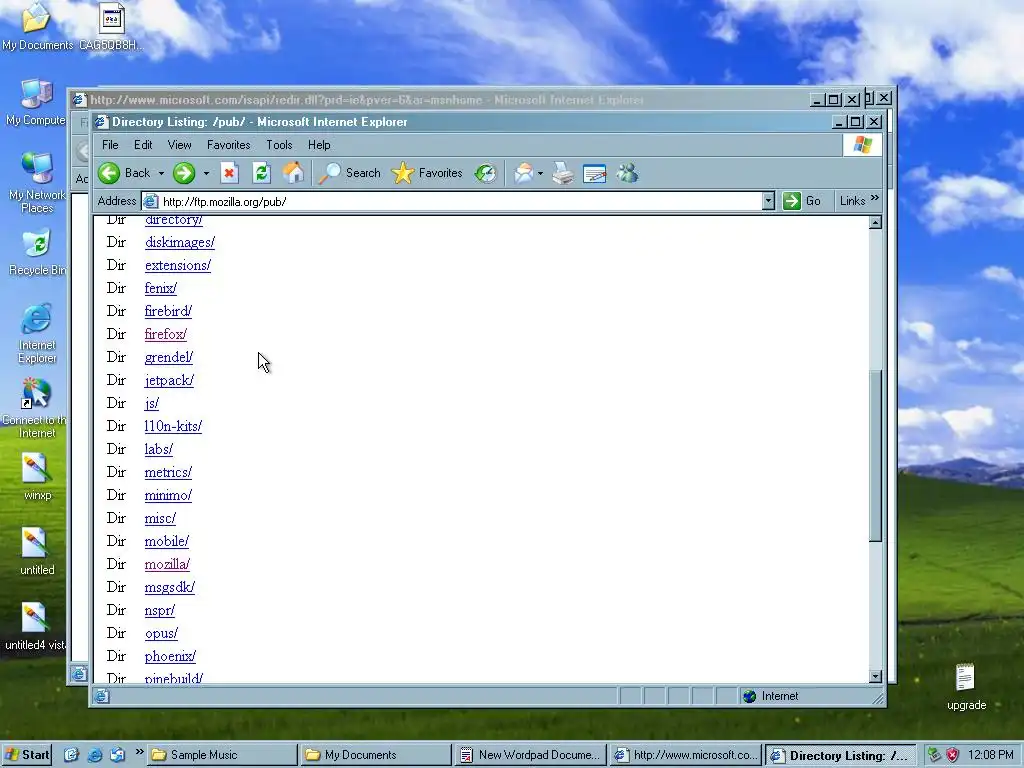1024x768 pixels.
Task: Open the msgsdk/ directory link
Action: (x=170, y=587)
